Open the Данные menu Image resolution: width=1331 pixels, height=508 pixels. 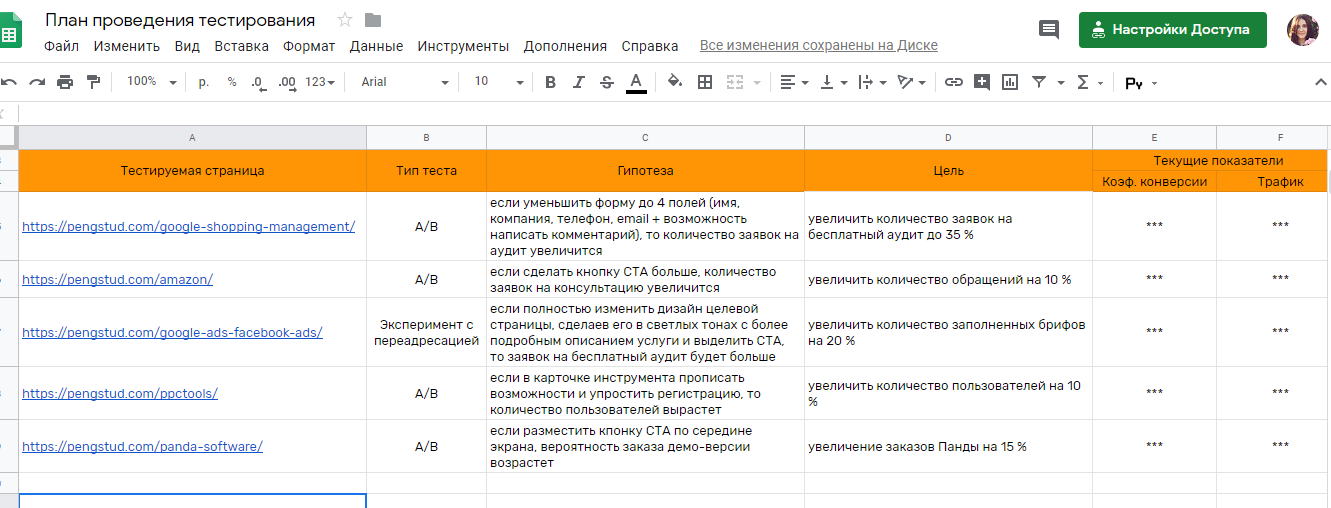(377, 46)
